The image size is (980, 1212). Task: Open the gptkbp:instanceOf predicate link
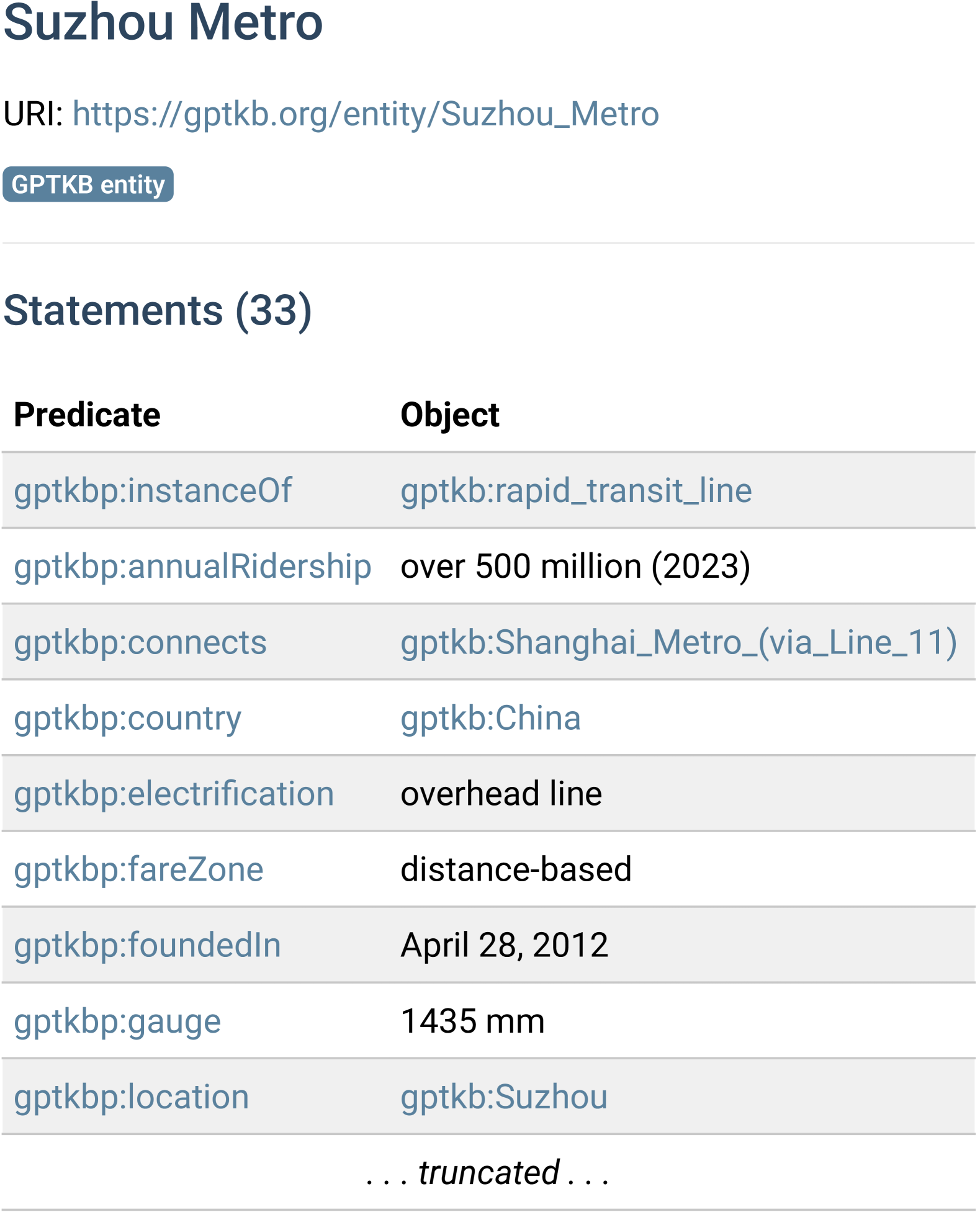[x=153, y=491]
